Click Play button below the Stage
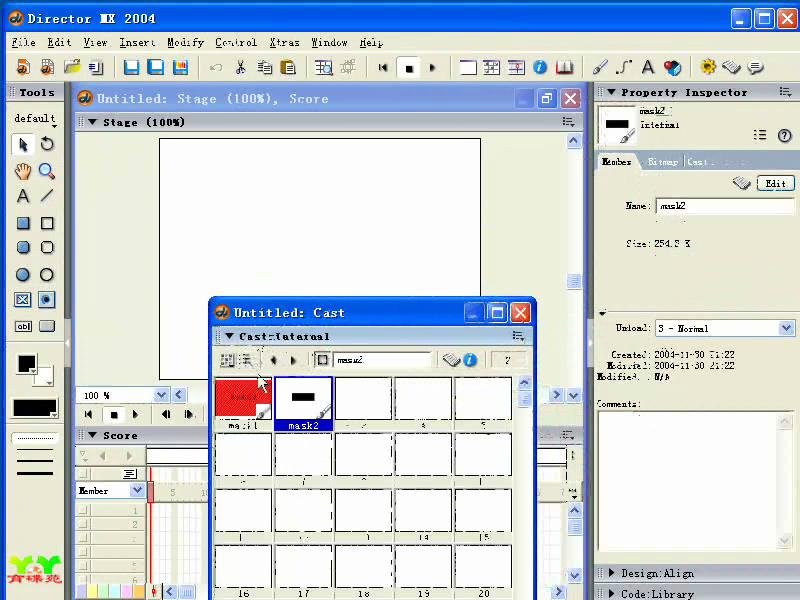Screen dimensions: 800x600 tap(135, 414)
